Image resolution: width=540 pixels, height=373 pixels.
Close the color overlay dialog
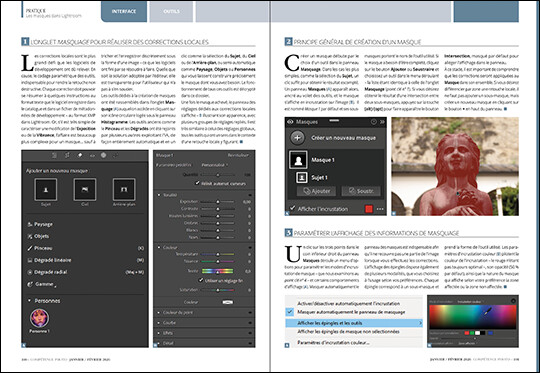(x=513, y=301)
